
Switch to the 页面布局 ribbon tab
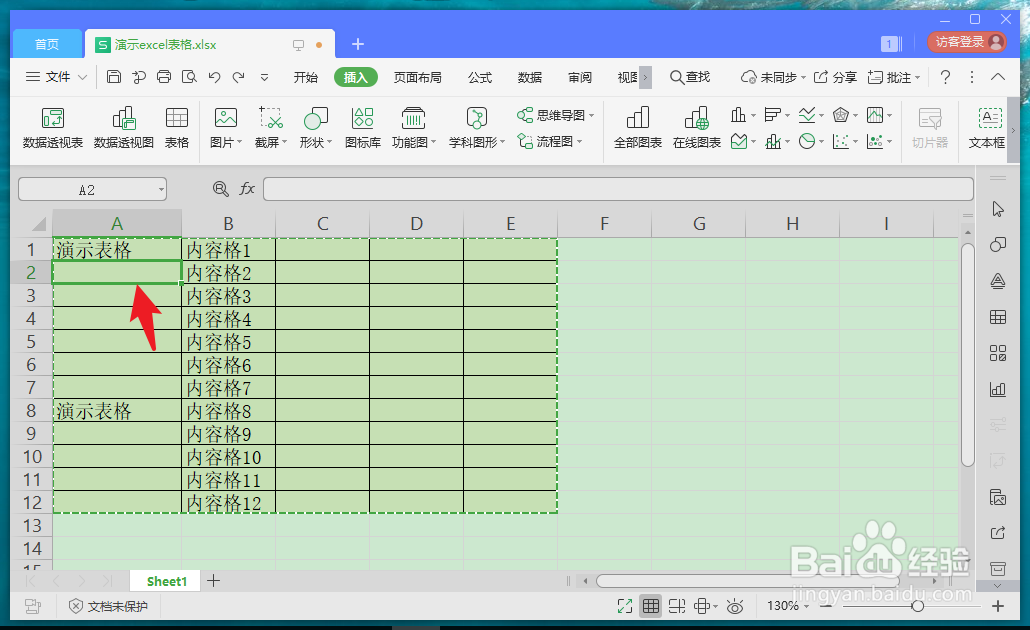point(418,76)
